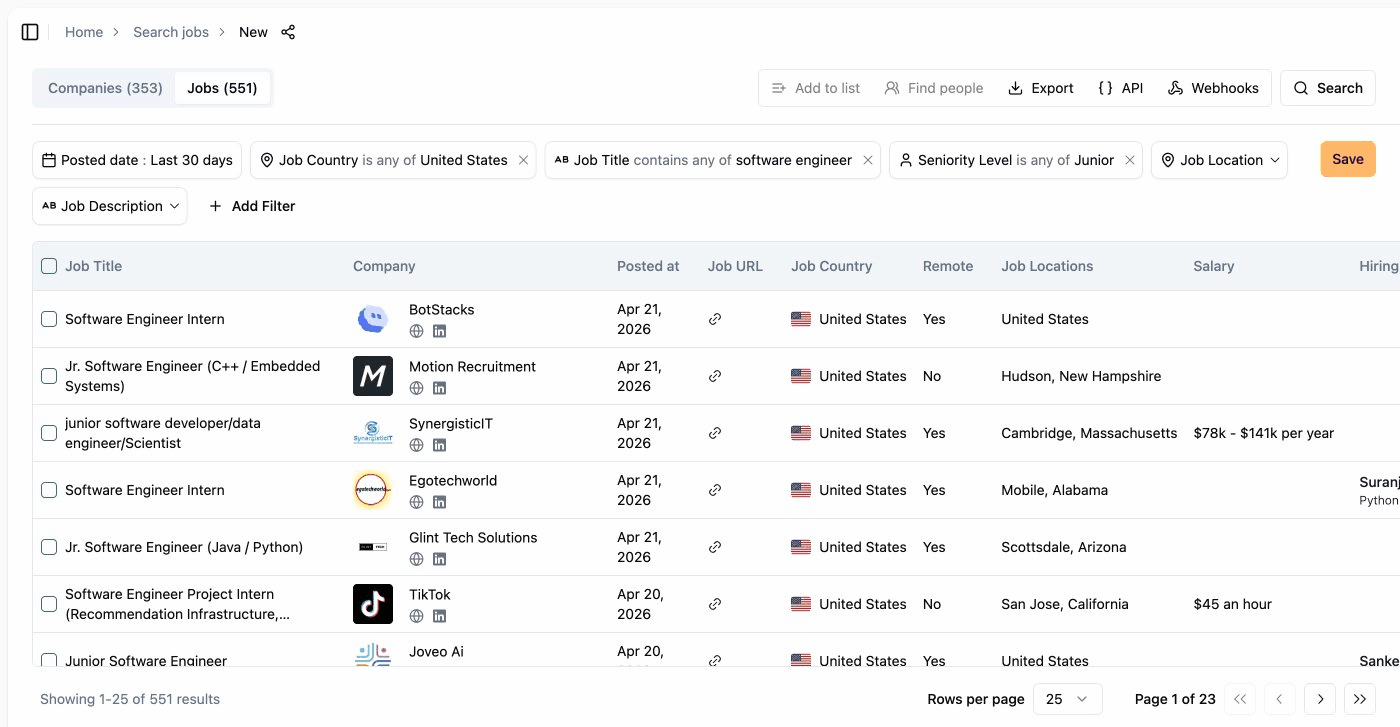The image size is (1400, 727).
Task: Click the orange Save button
Action: click(x=1347, y=159)
